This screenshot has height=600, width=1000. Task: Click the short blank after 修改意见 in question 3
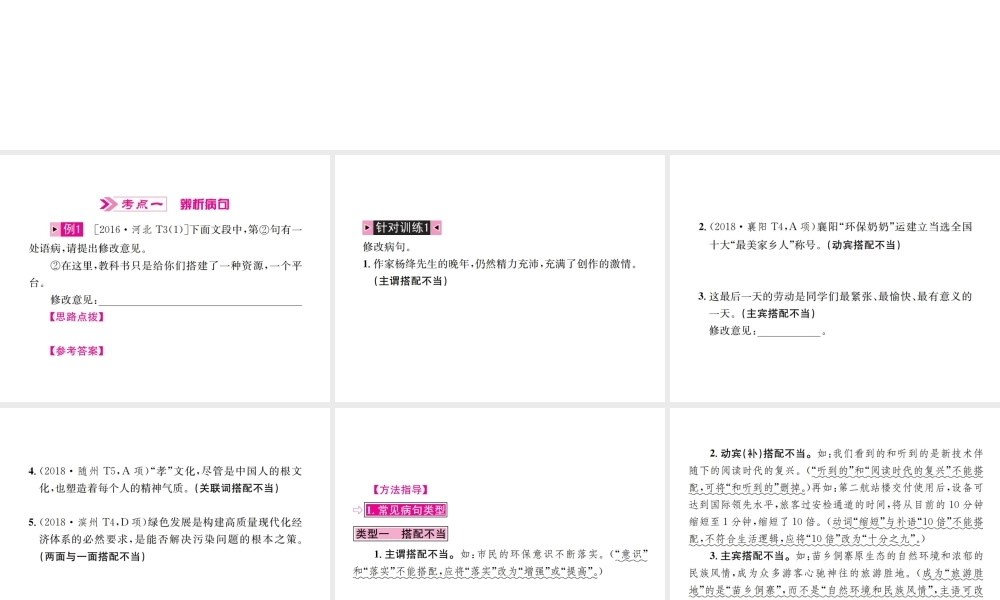coord(789,331)
